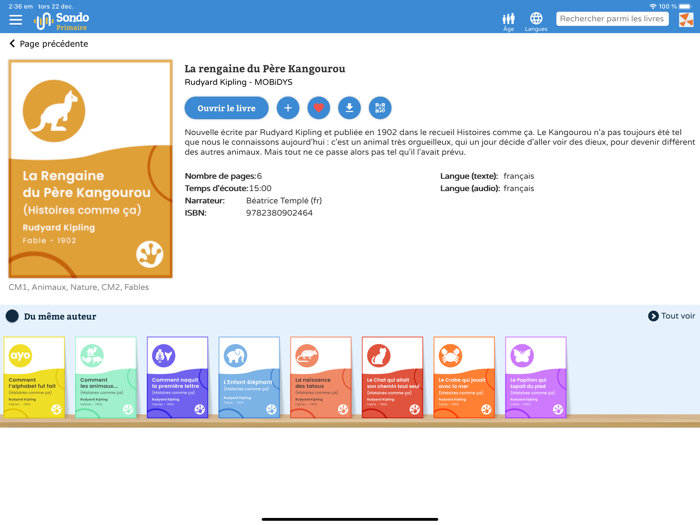700x525 pixels.
Task: Open Le Chat qui allait son chemin book
Action: click(x=392, y=377)
